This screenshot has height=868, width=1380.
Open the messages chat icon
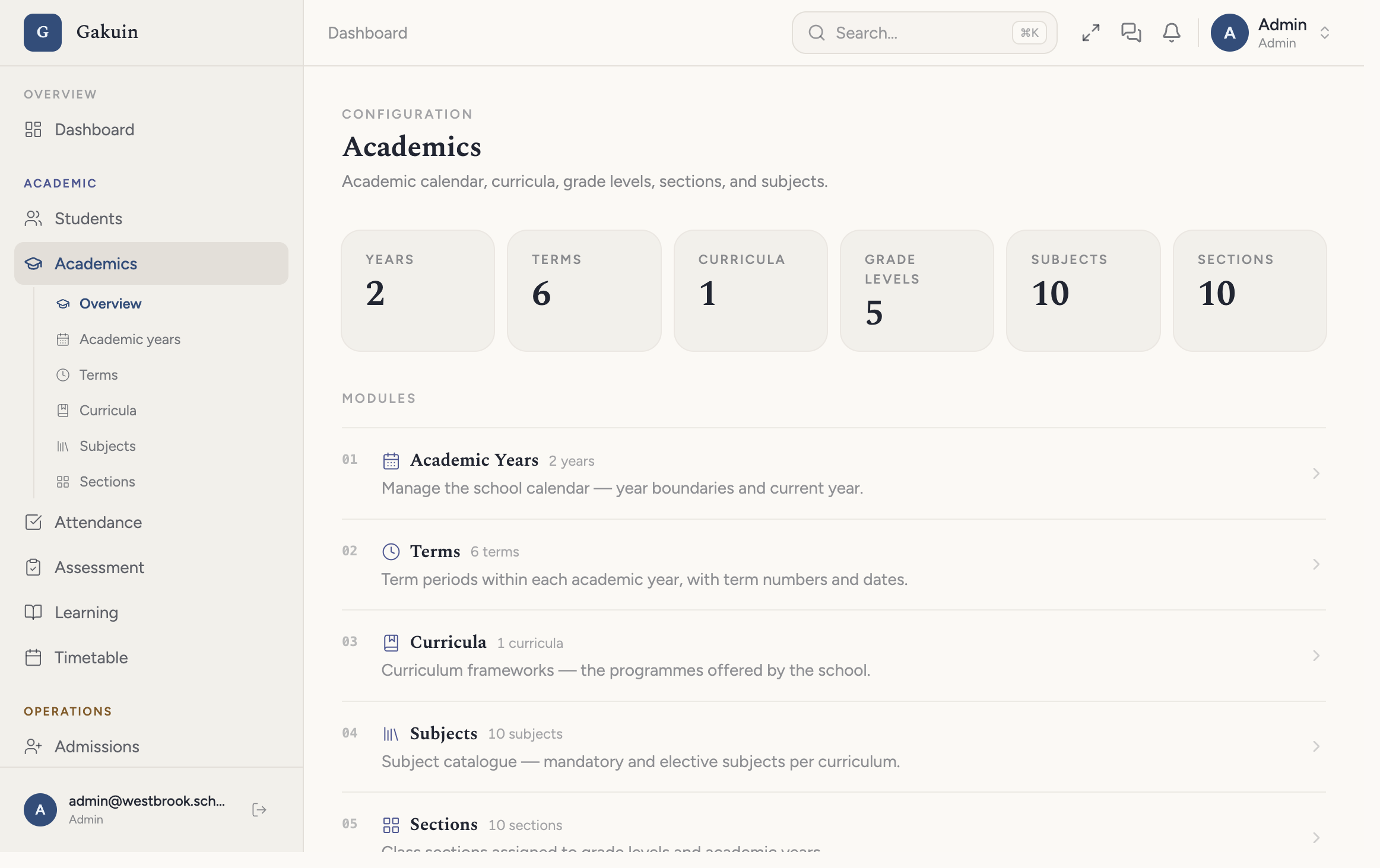coord(1131,33)
